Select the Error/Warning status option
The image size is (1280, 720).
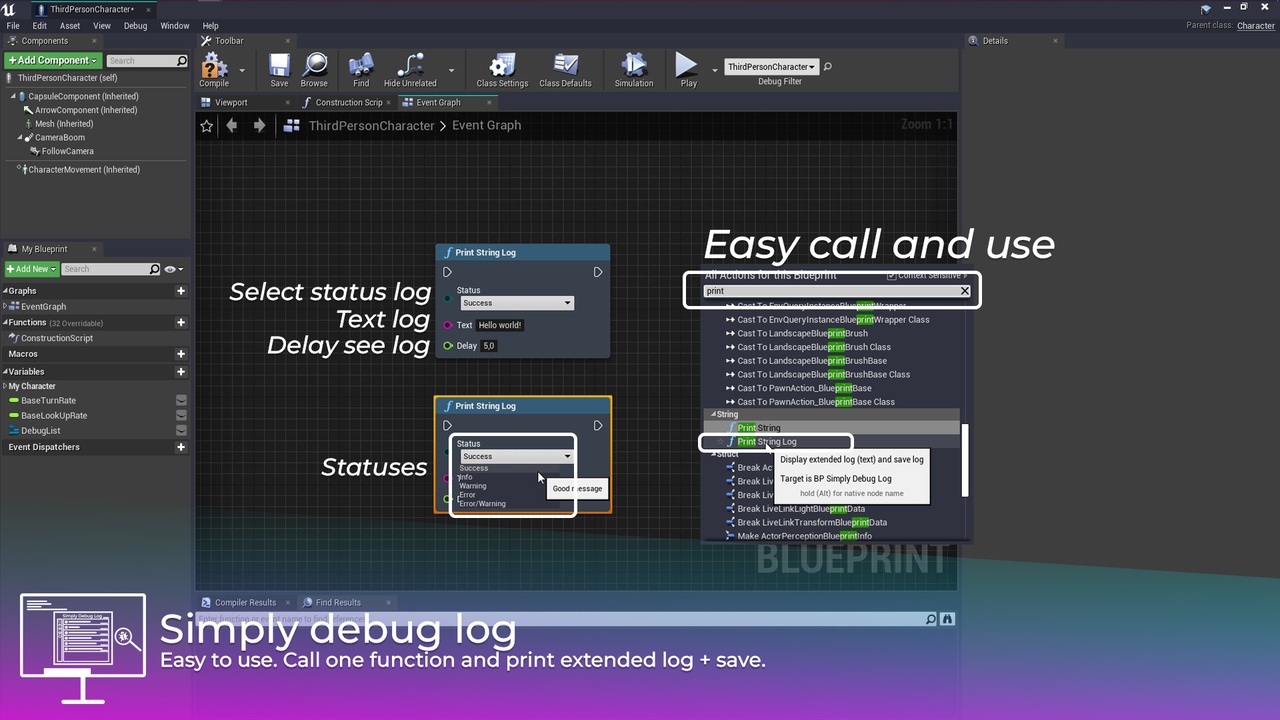coord(482,504)
